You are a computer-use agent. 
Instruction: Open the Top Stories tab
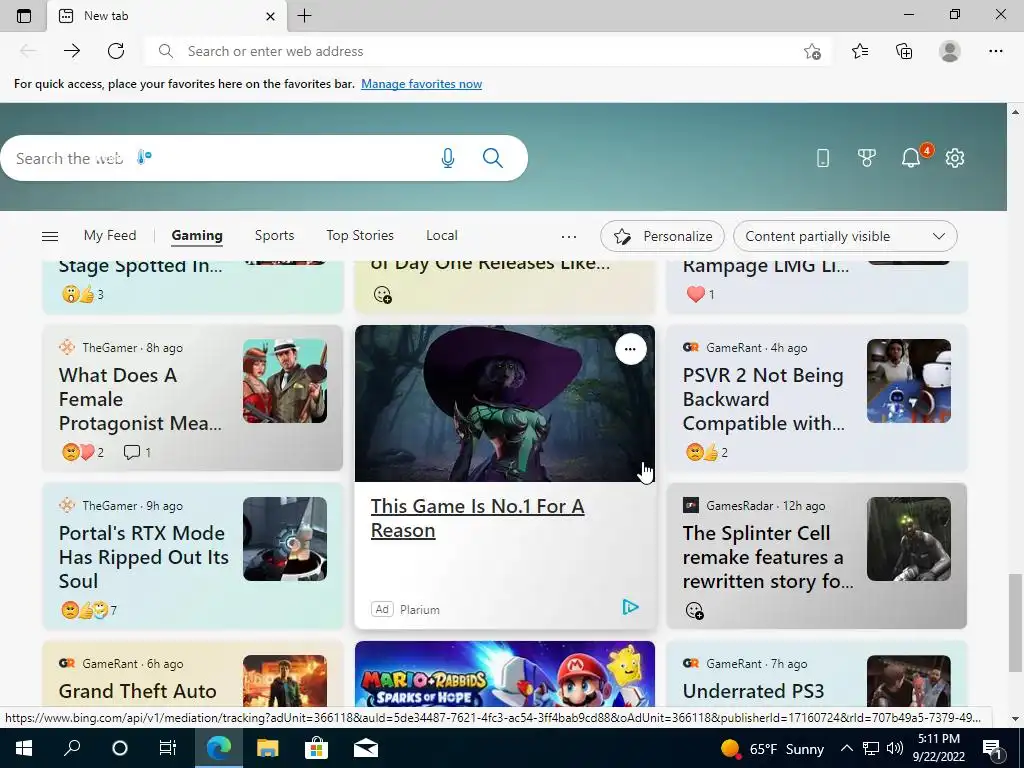coord(360,235)
